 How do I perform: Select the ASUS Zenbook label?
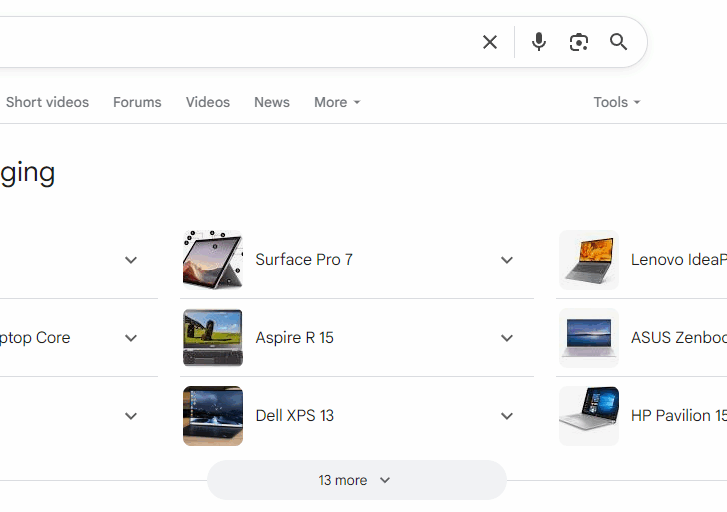click(679, 338)
